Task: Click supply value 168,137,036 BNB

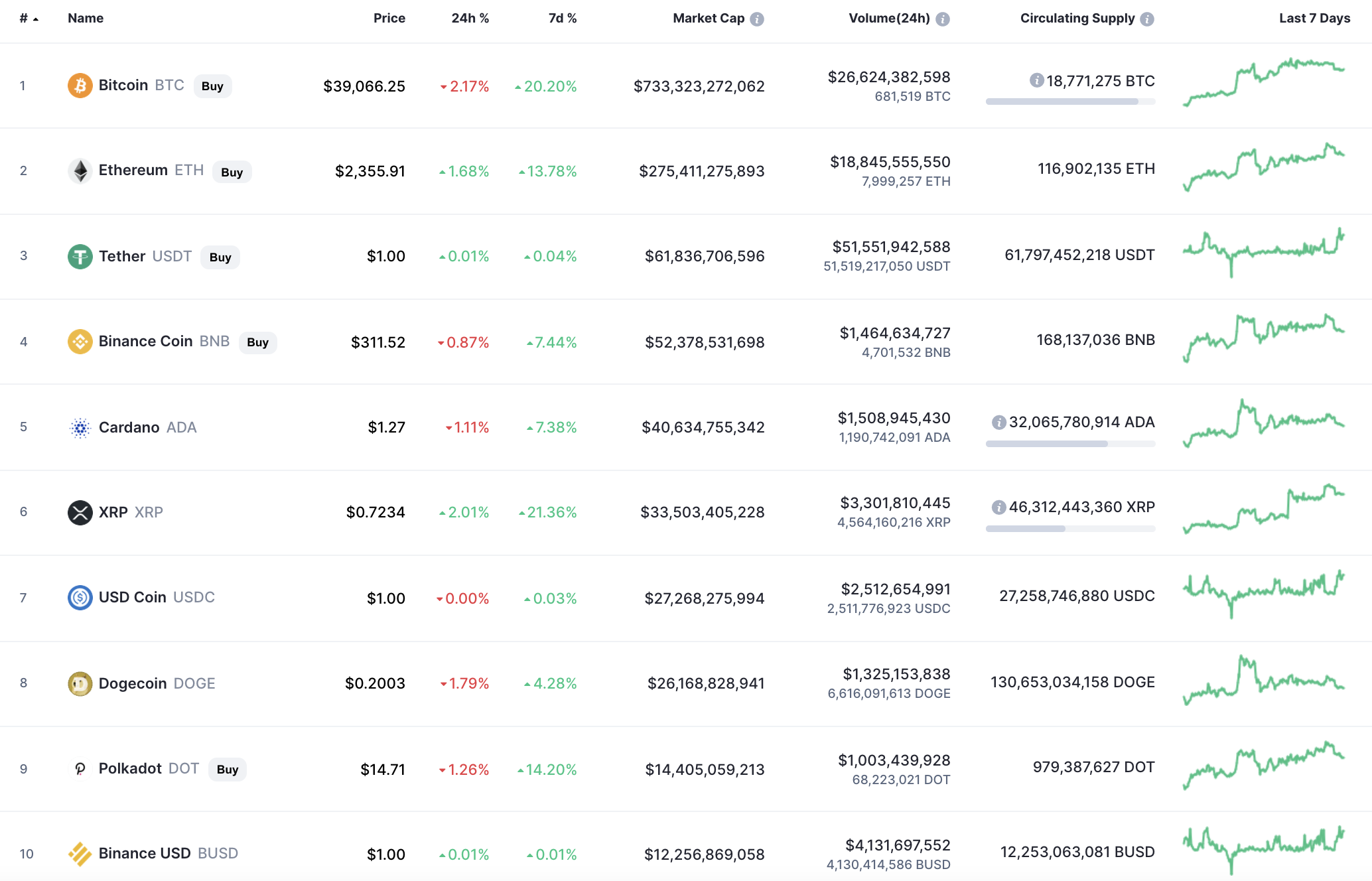Action: (1096, 340)
